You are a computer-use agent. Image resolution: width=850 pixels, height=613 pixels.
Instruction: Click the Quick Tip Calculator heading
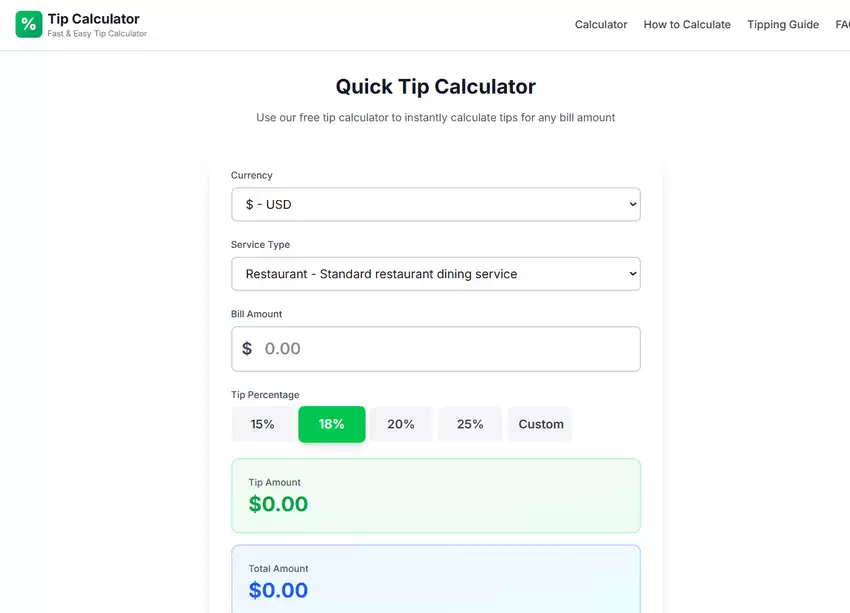[x=436, y=87]
